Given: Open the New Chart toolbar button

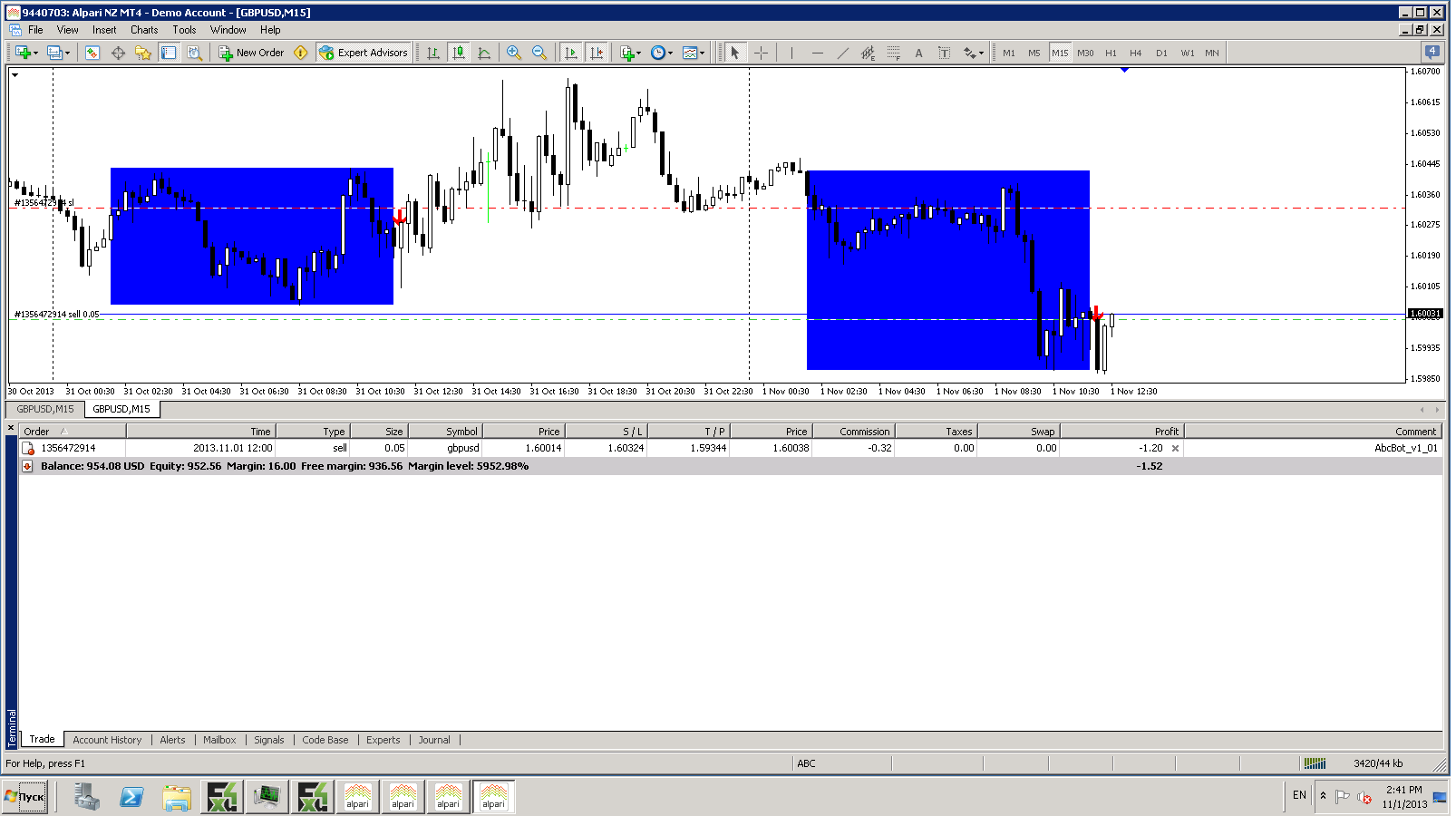Looking at the screenshot, I should click(23, 53).
